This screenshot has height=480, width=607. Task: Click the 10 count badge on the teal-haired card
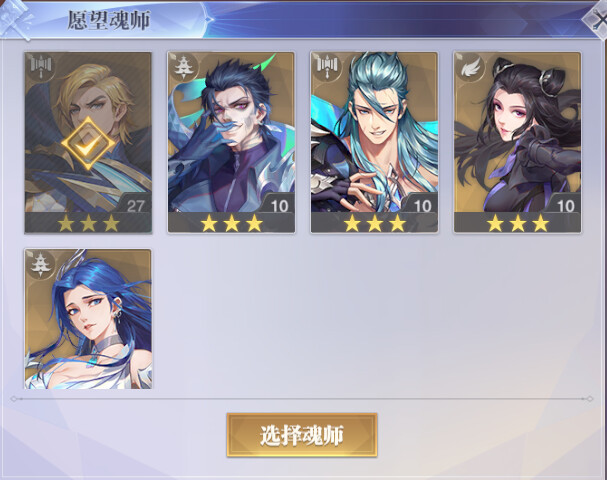[x=422, y=206]
